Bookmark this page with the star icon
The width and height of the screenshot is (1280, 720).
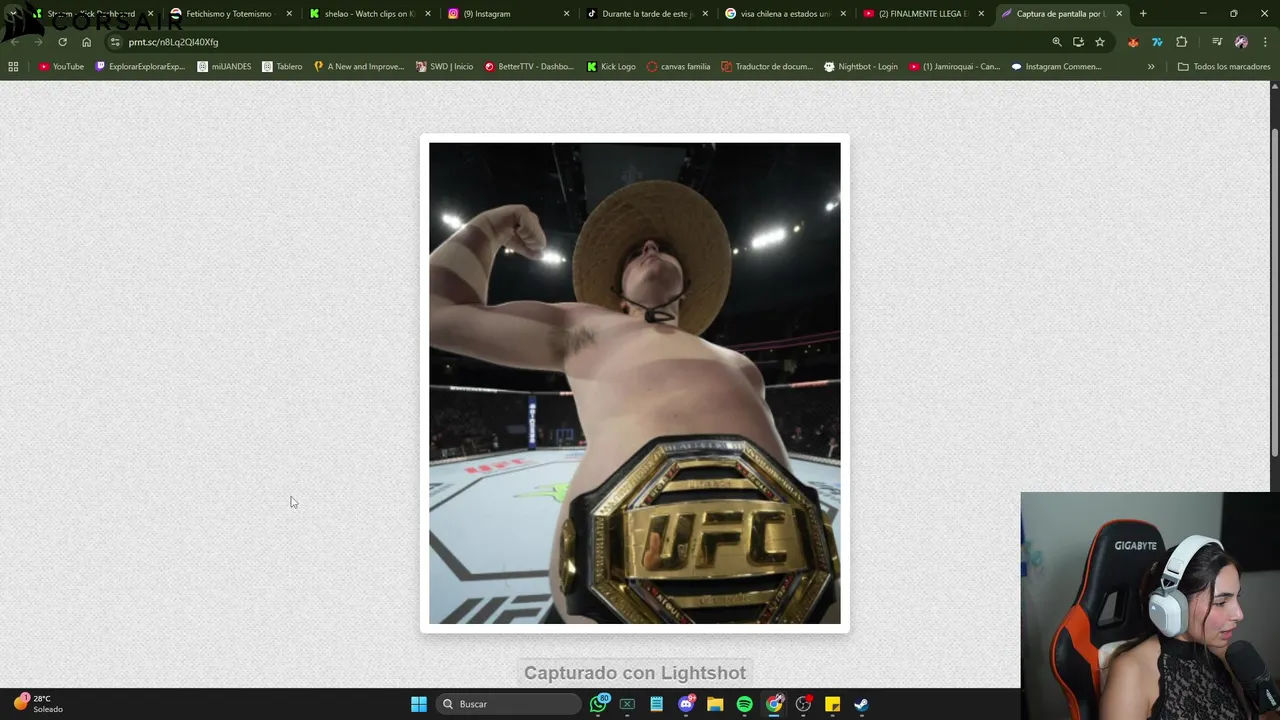(x=1100, y=42)
